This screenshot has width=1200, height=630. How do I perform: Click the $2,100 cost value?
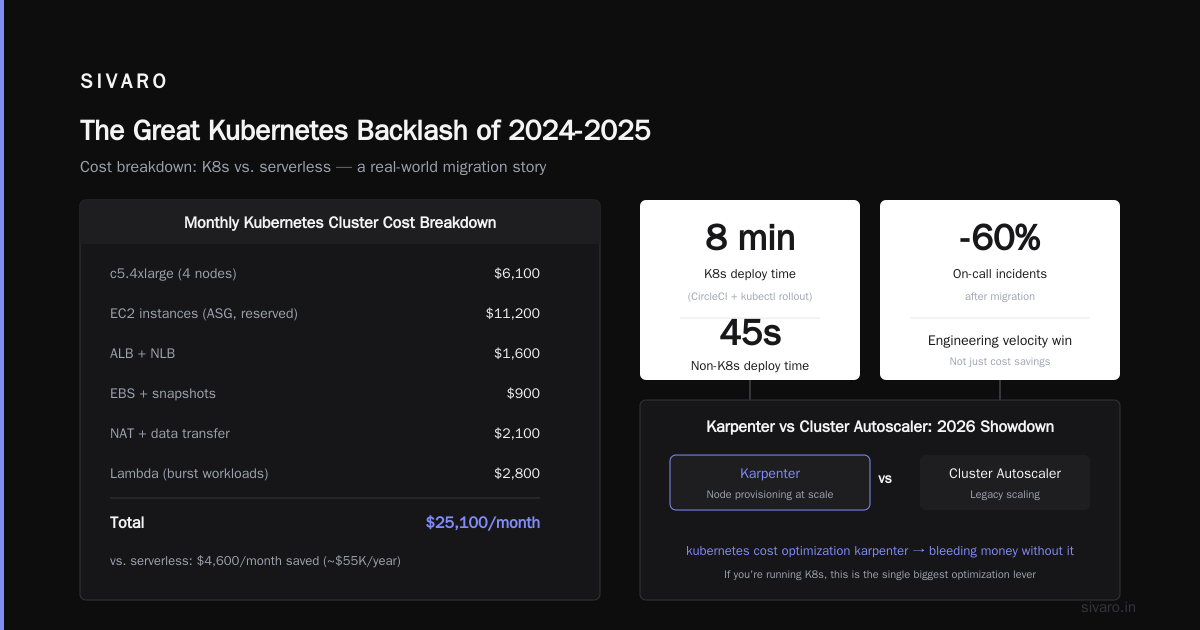tap(517, 433)
